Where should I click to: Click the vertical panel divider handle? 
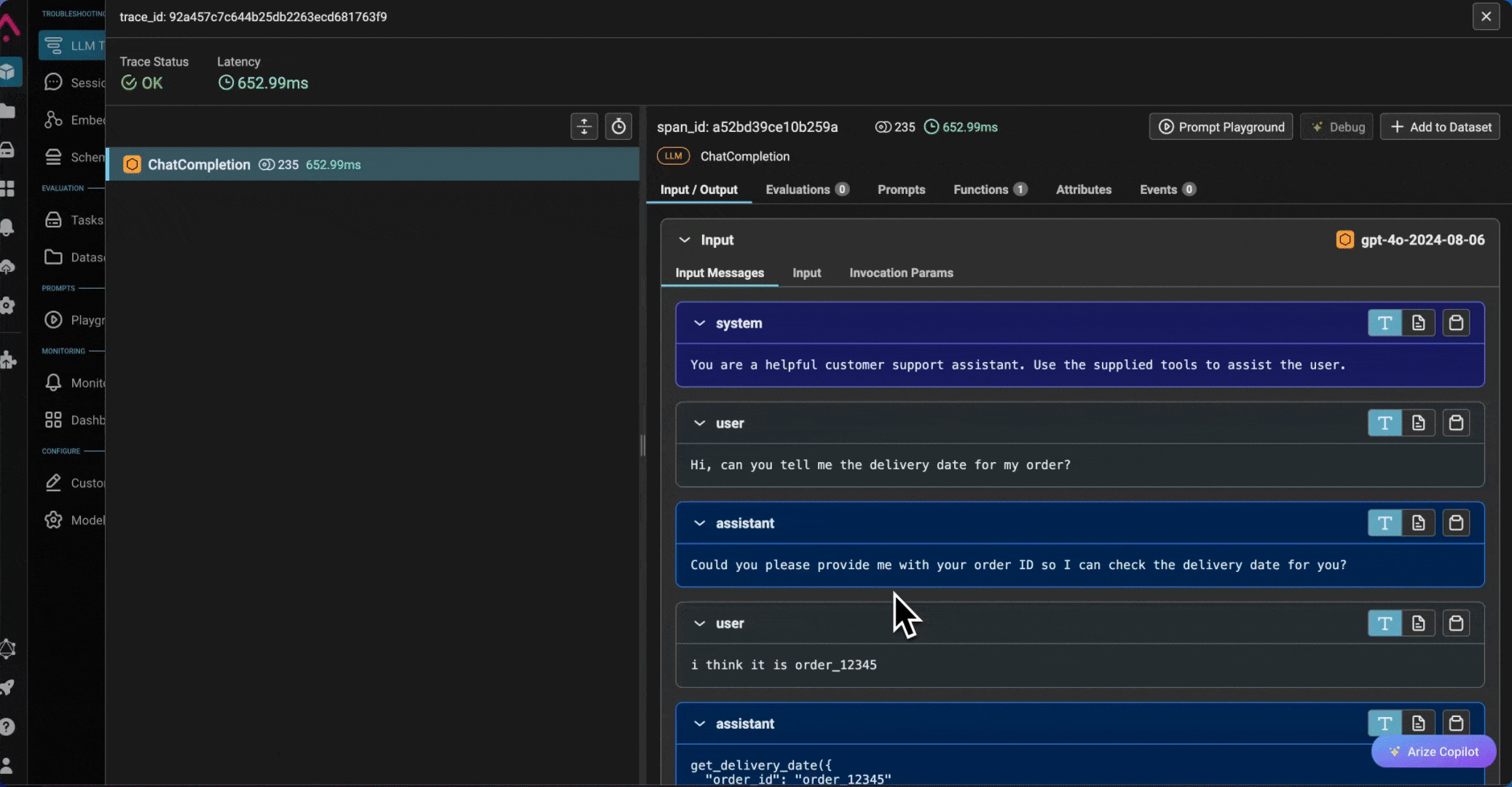pos(642,445)
